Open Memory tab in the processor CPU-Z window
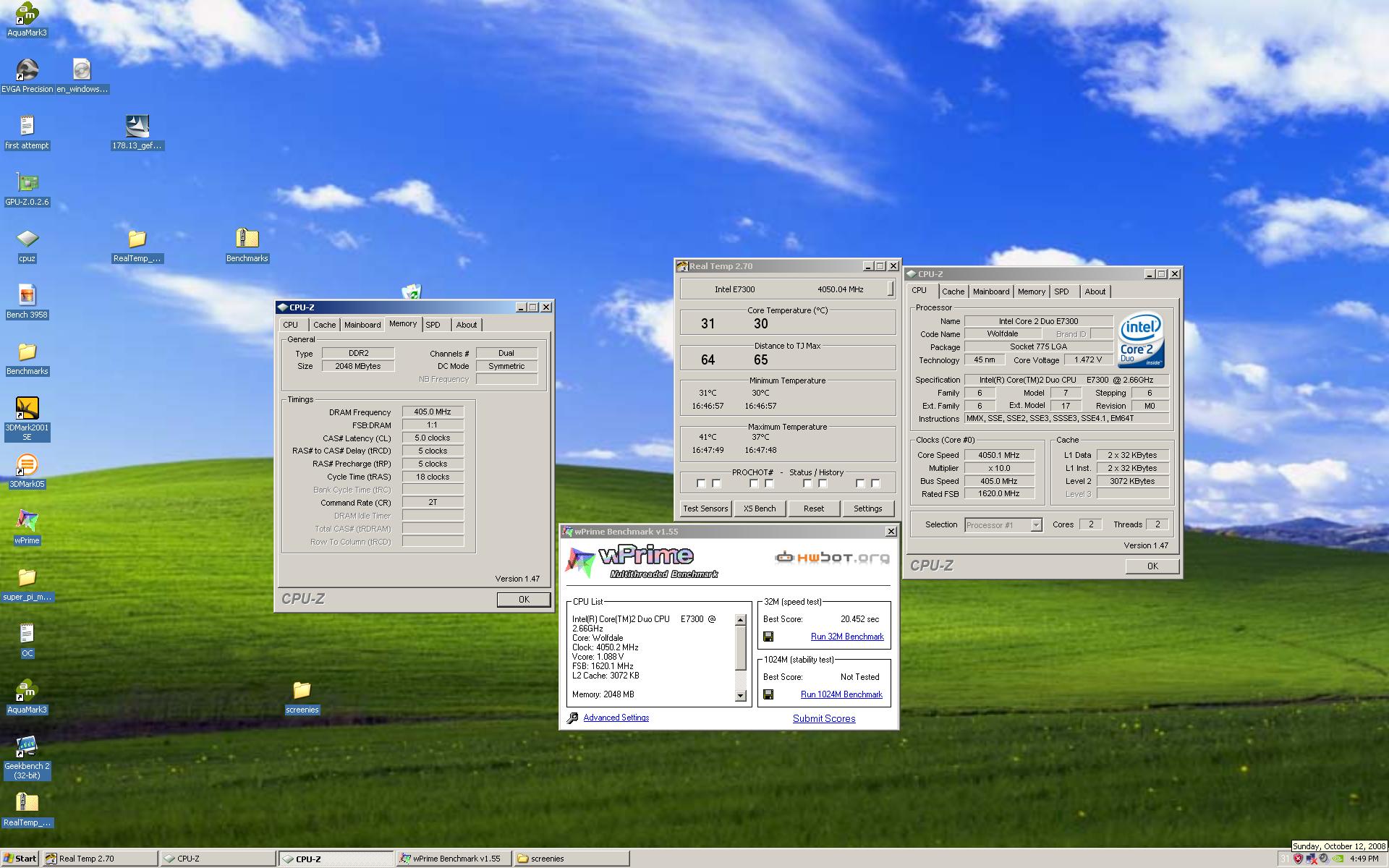 [1031, 292]
